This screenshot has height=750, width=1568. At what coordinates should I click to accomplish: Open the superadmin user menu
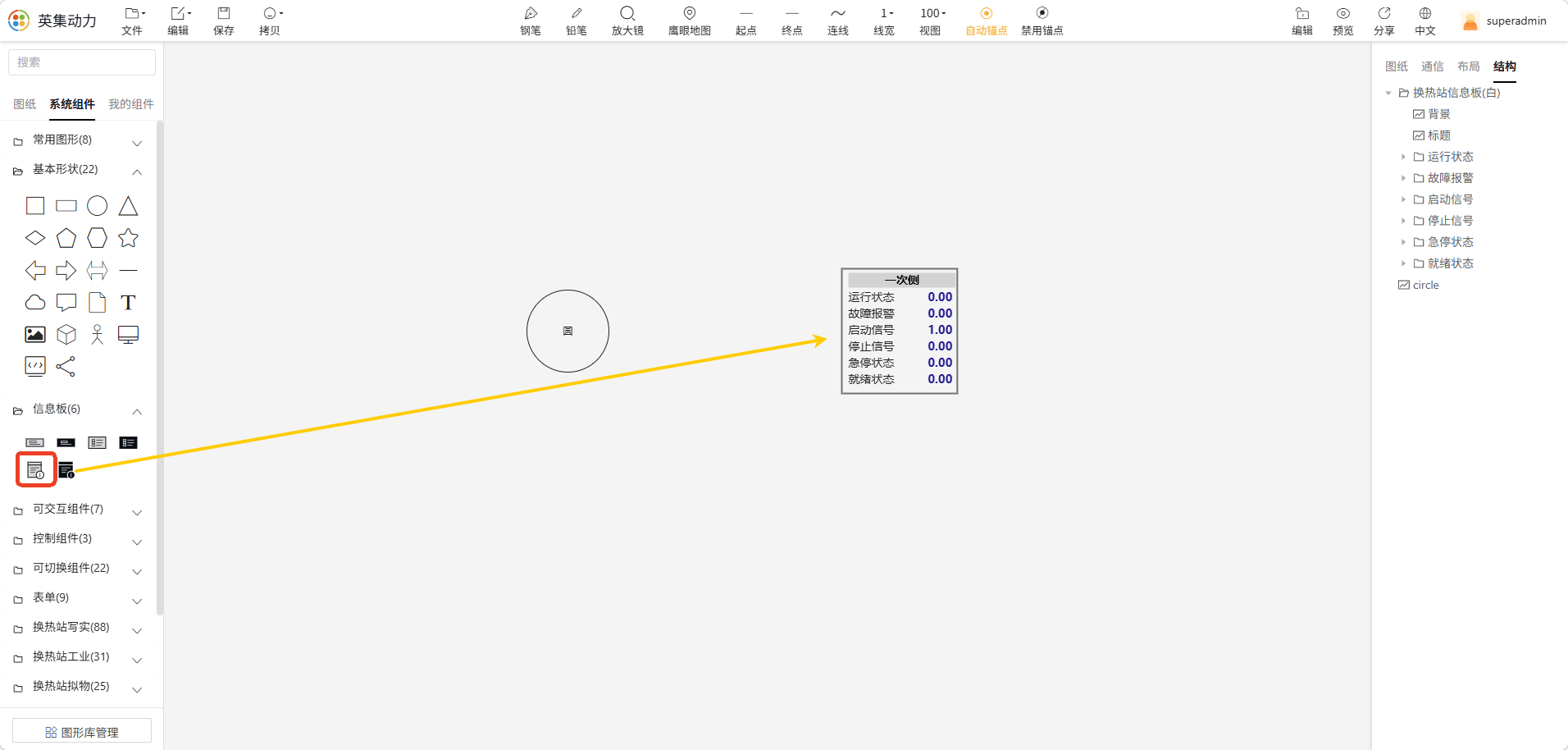click(x=1505, y=21)
